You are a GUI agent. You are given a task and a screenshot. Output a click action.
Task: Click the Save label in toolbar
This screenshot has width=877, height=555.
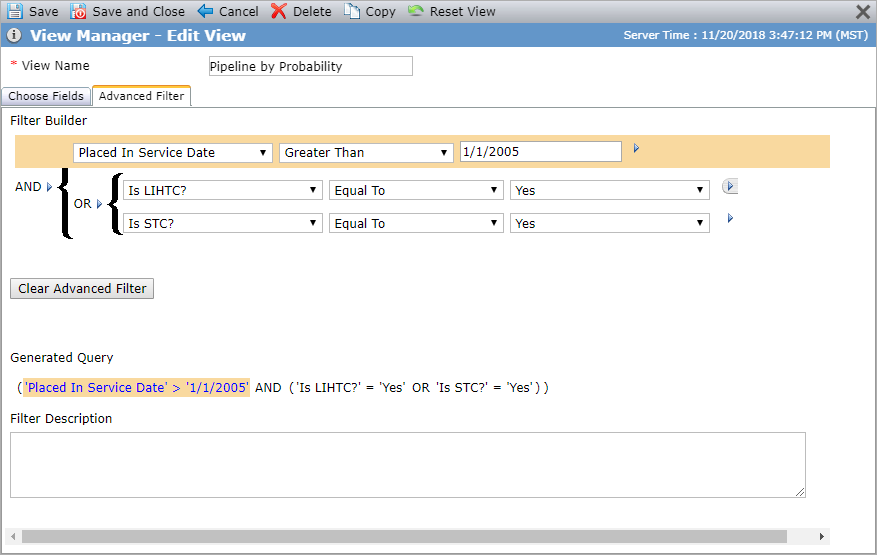point(44,11)
